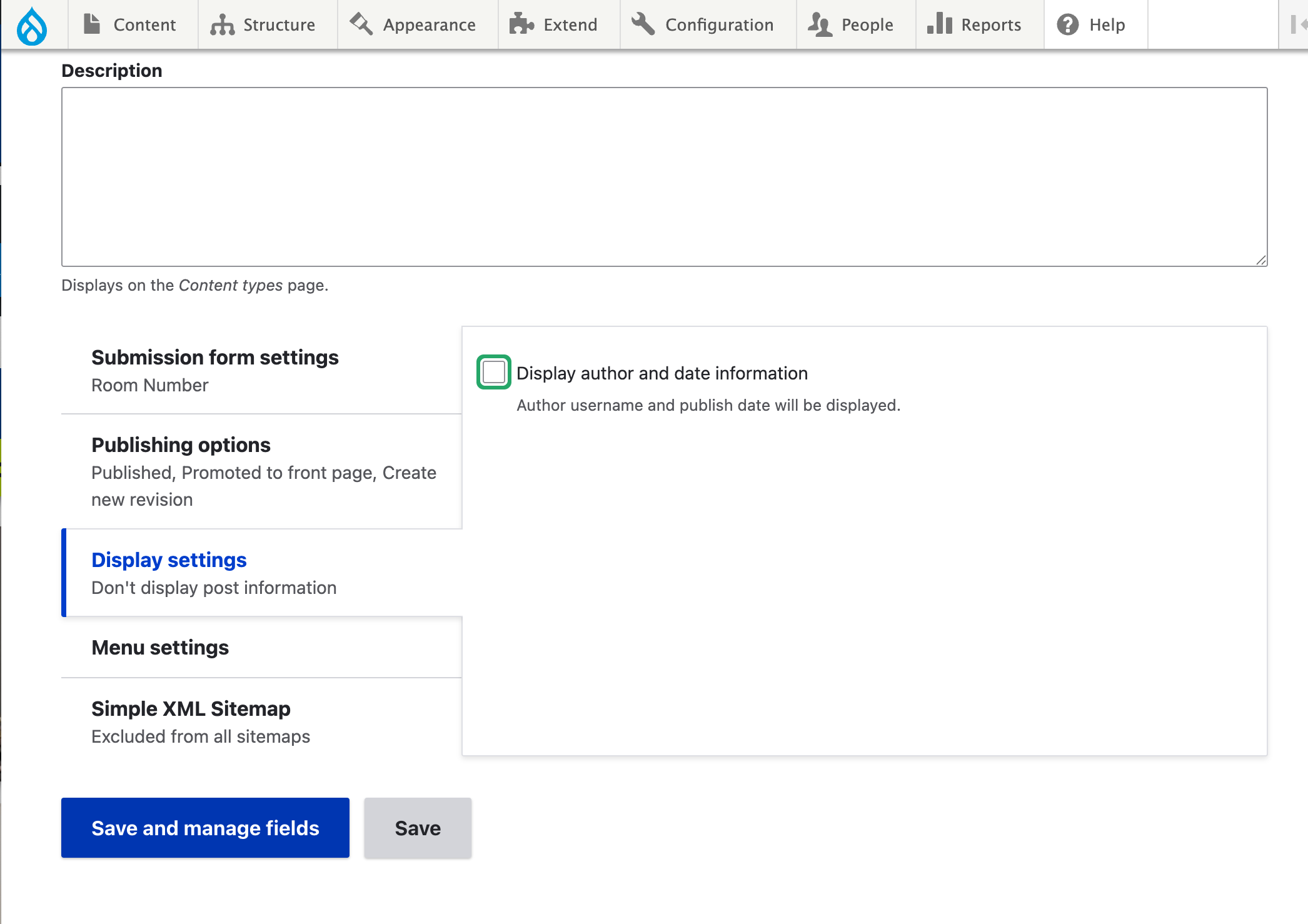Open the People menu

click(856, 24)
